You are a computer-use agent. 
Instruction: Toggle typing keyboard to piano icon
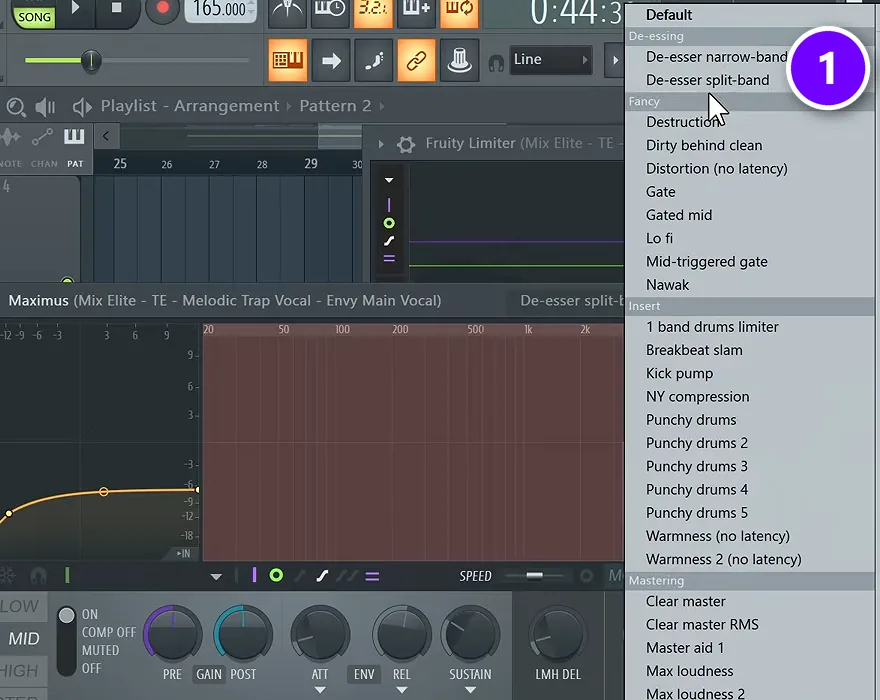pos(287,60)
